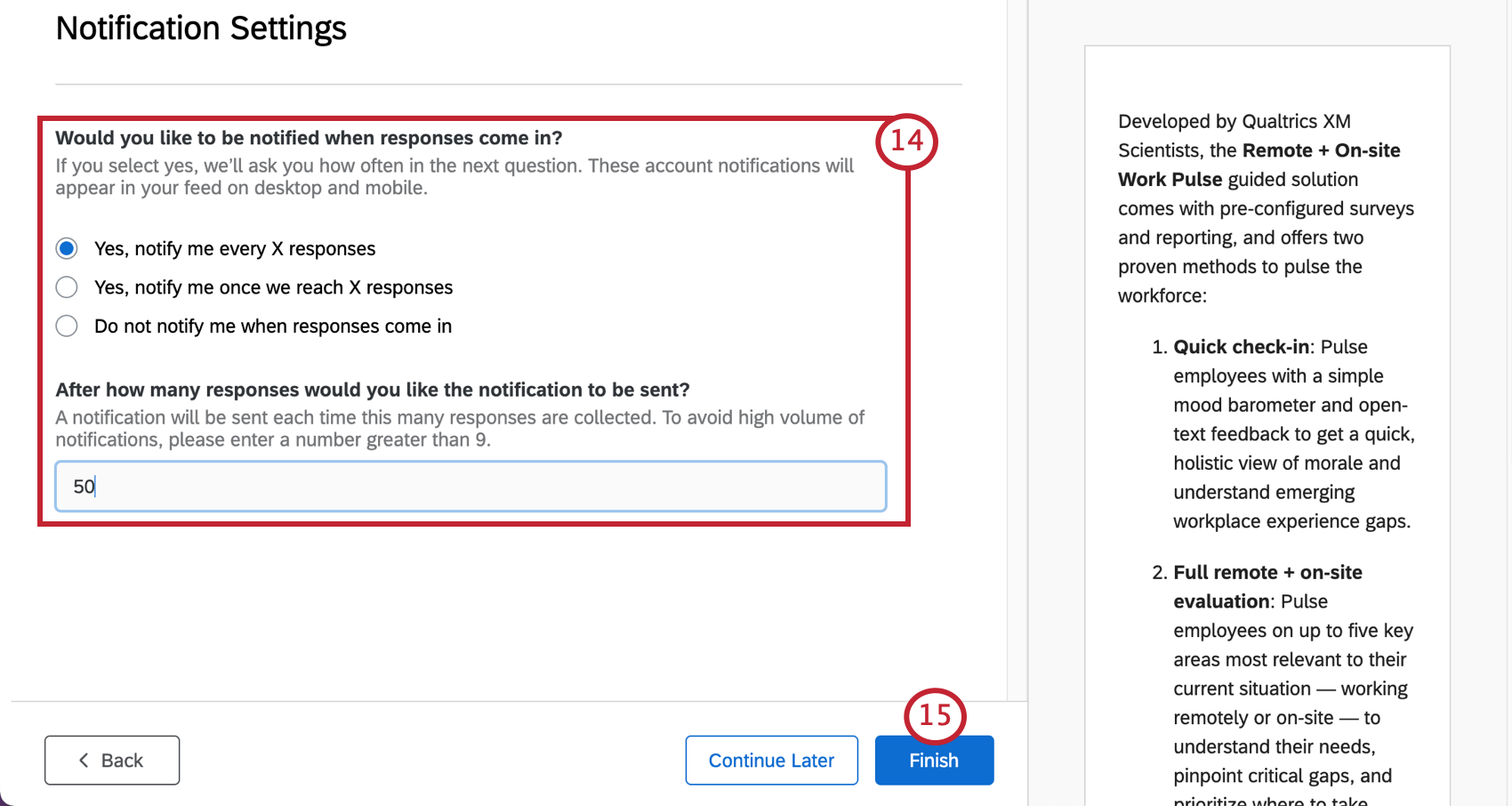1512x806 pixels.
Task: Select "Yes, notify me every X responses"
Action: (x=67, y=248)
